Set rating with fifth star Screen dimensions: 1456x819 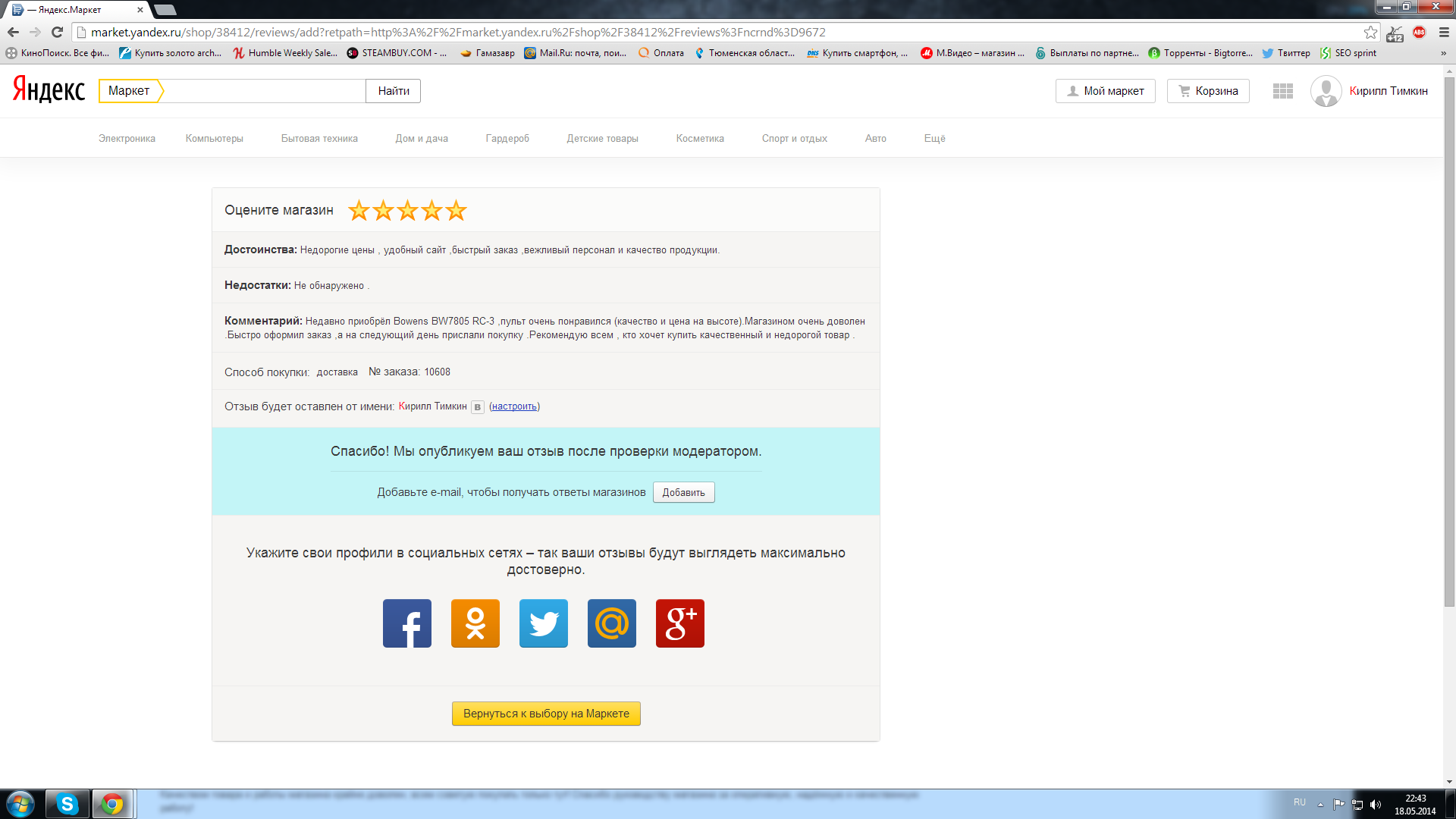point(456,211)
